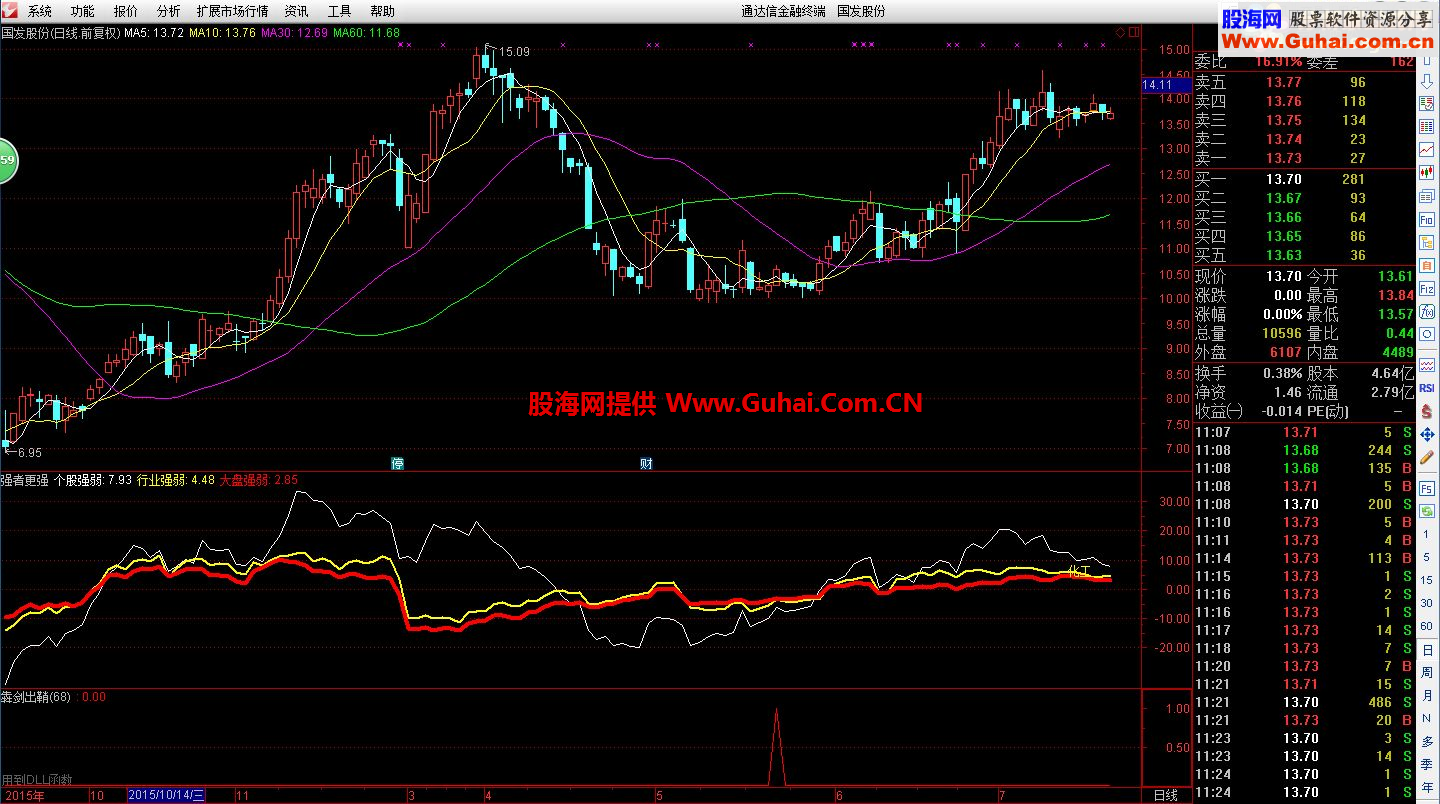This screenshot has height=804, width=1440.
Task: Click the blue four-way move arrows icon
Action: 1427,435
